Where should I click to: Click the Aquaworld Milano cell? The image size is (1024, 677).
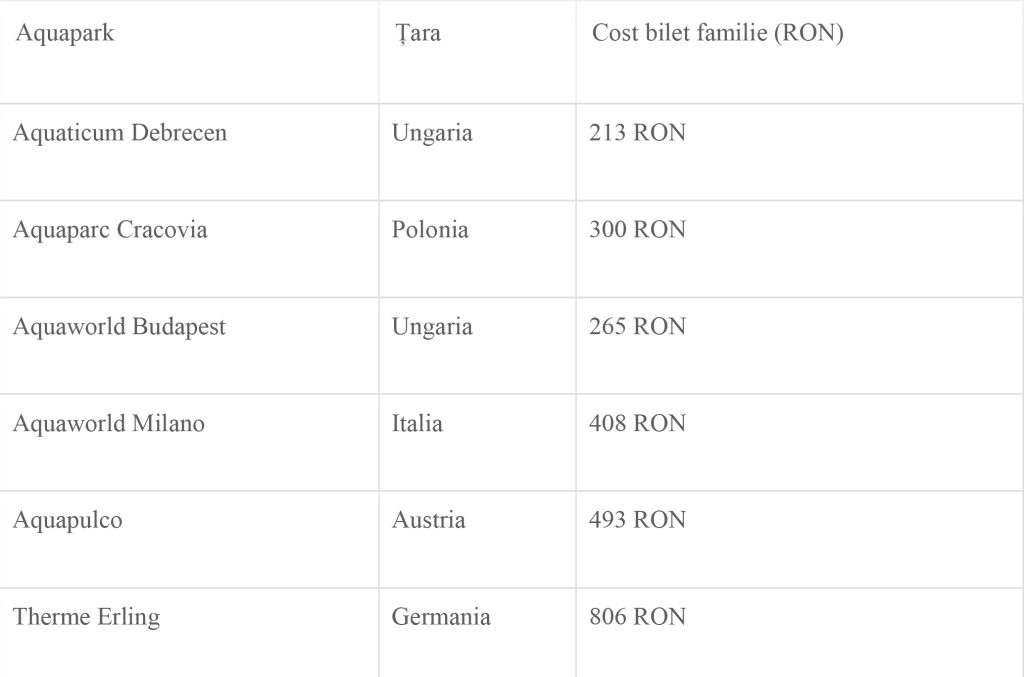[x=109, y=424]
